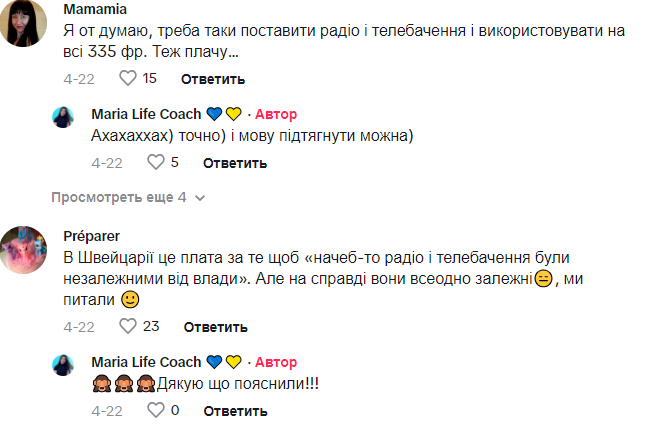Like Préparer's comment with the heart
The height and width of the screenshot is (440, 661).
[x=127, y=326]
